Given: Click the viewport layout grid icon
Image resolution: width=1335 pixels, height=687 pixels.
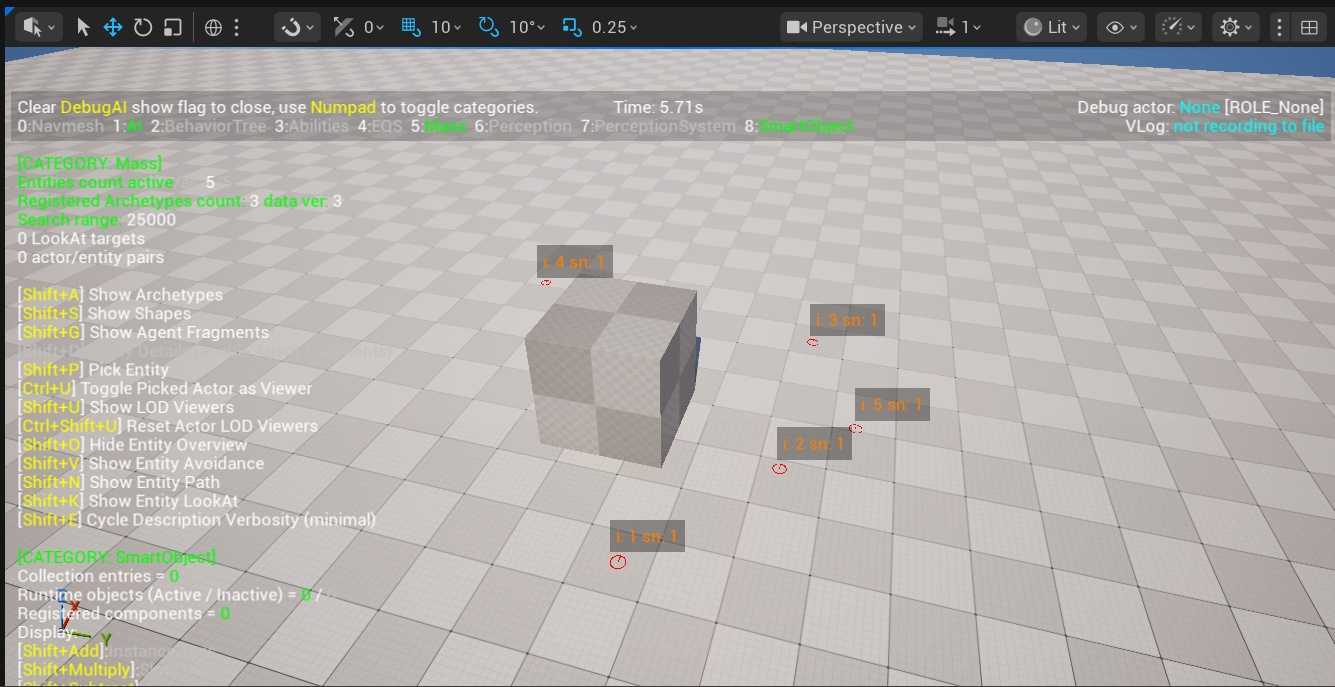Looking at the screenshot, I should point(1309,27).
